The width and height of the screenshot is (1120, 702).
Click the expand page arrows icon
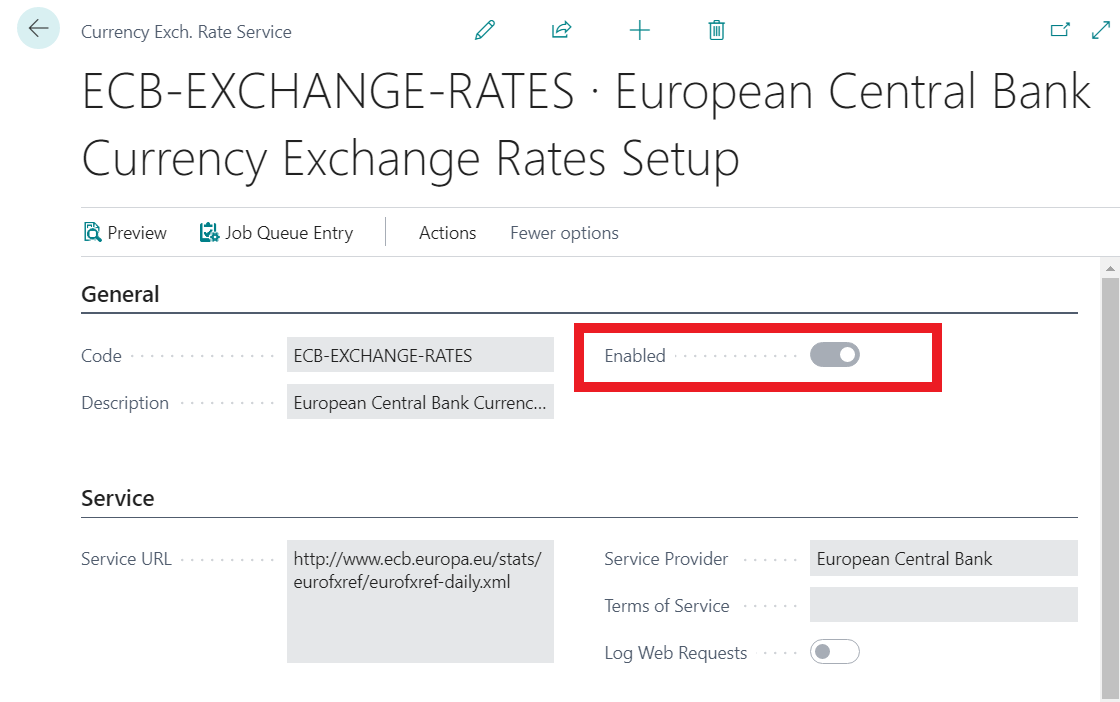point(1099,30)
